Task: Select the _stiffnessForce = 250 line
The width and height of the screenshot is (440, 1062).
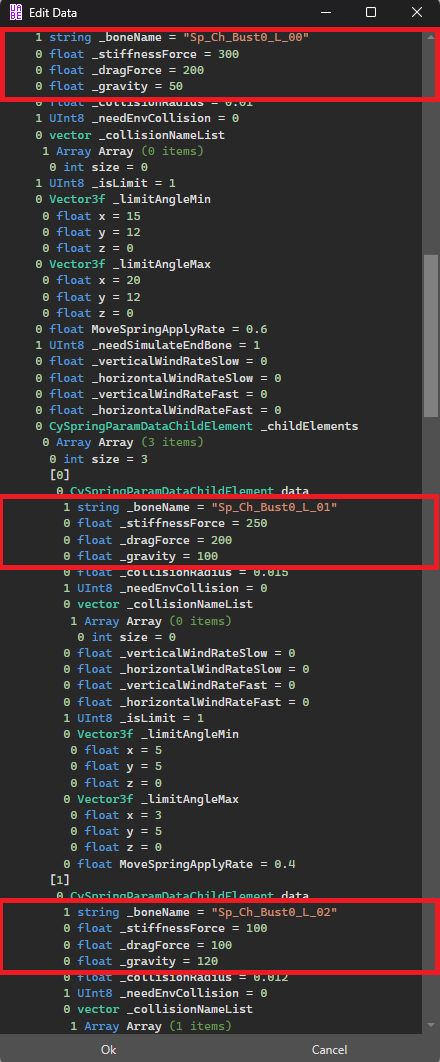Action: [x=164, y=524]
